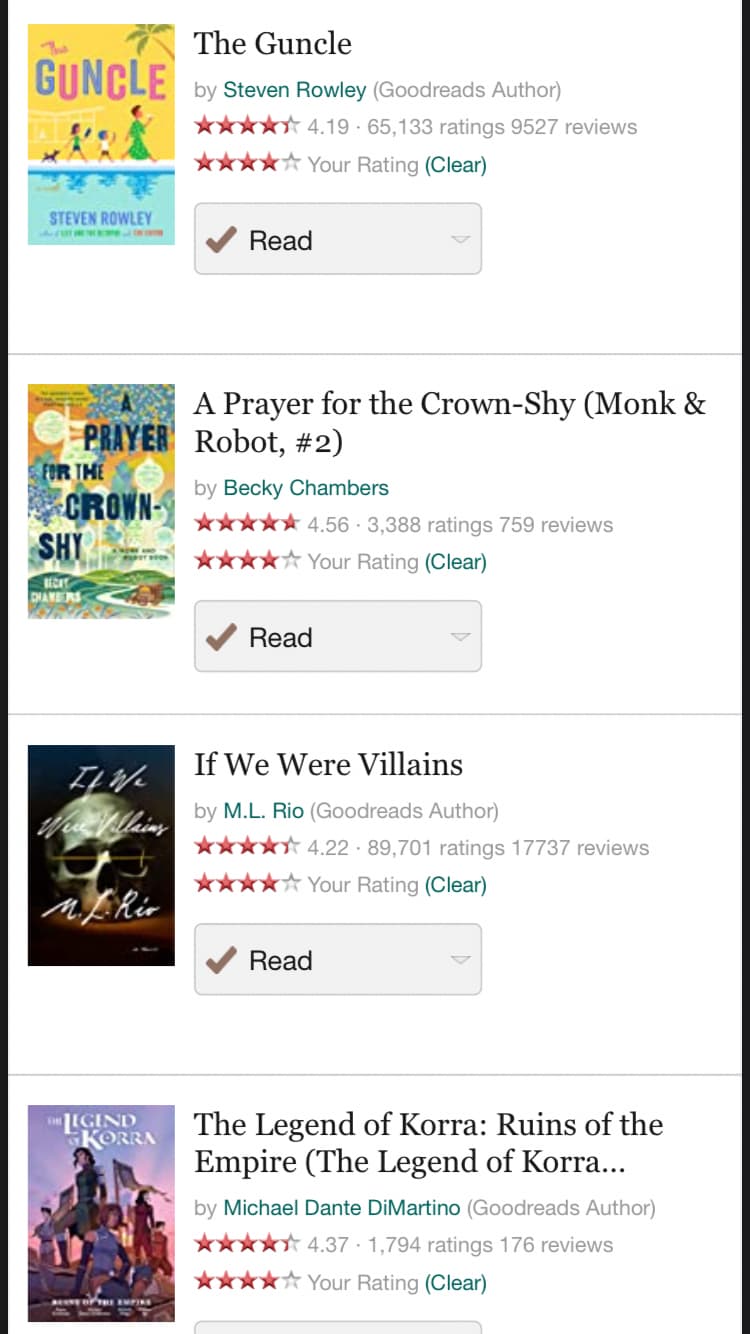750x1334 pixels.
Task: Click the checkmark on If We Were Villains shelf button
Action: pyautogui.click(x=221, y=960)
